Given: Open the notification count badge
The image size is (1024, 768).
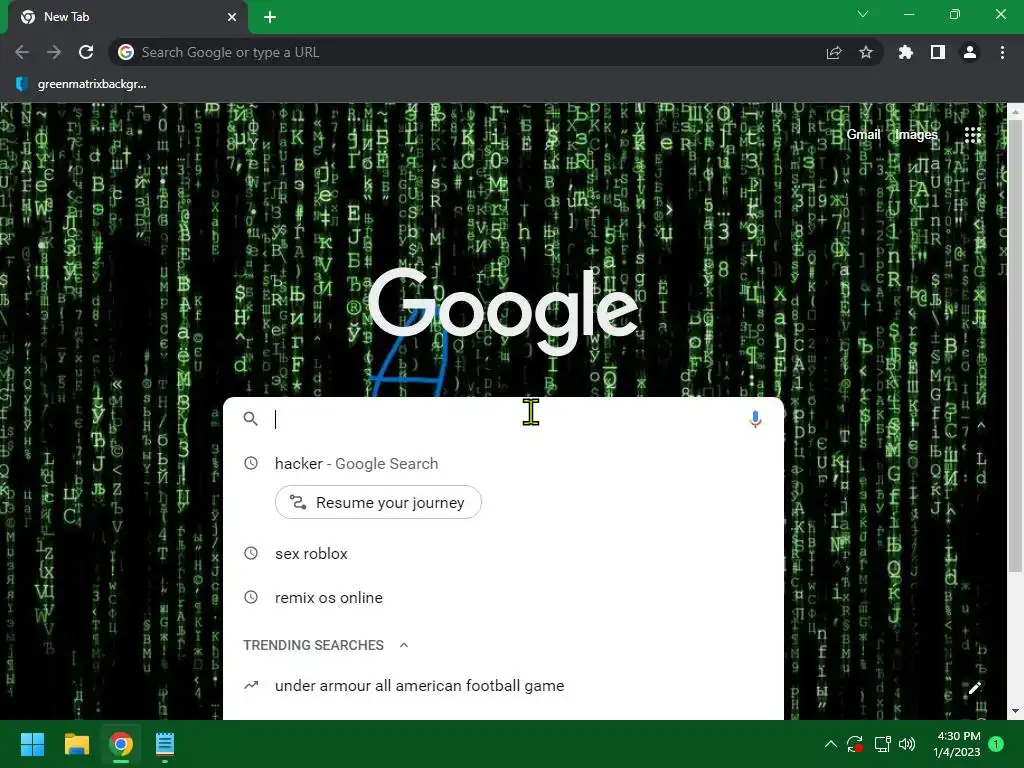Looking at the screenshot, I should 996,744.
